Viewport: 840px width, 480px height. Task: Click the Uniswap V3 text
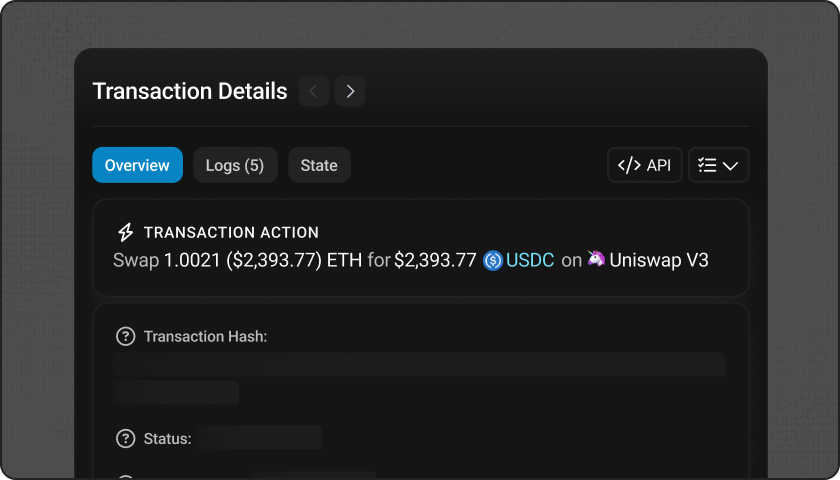tap(659, 260)
